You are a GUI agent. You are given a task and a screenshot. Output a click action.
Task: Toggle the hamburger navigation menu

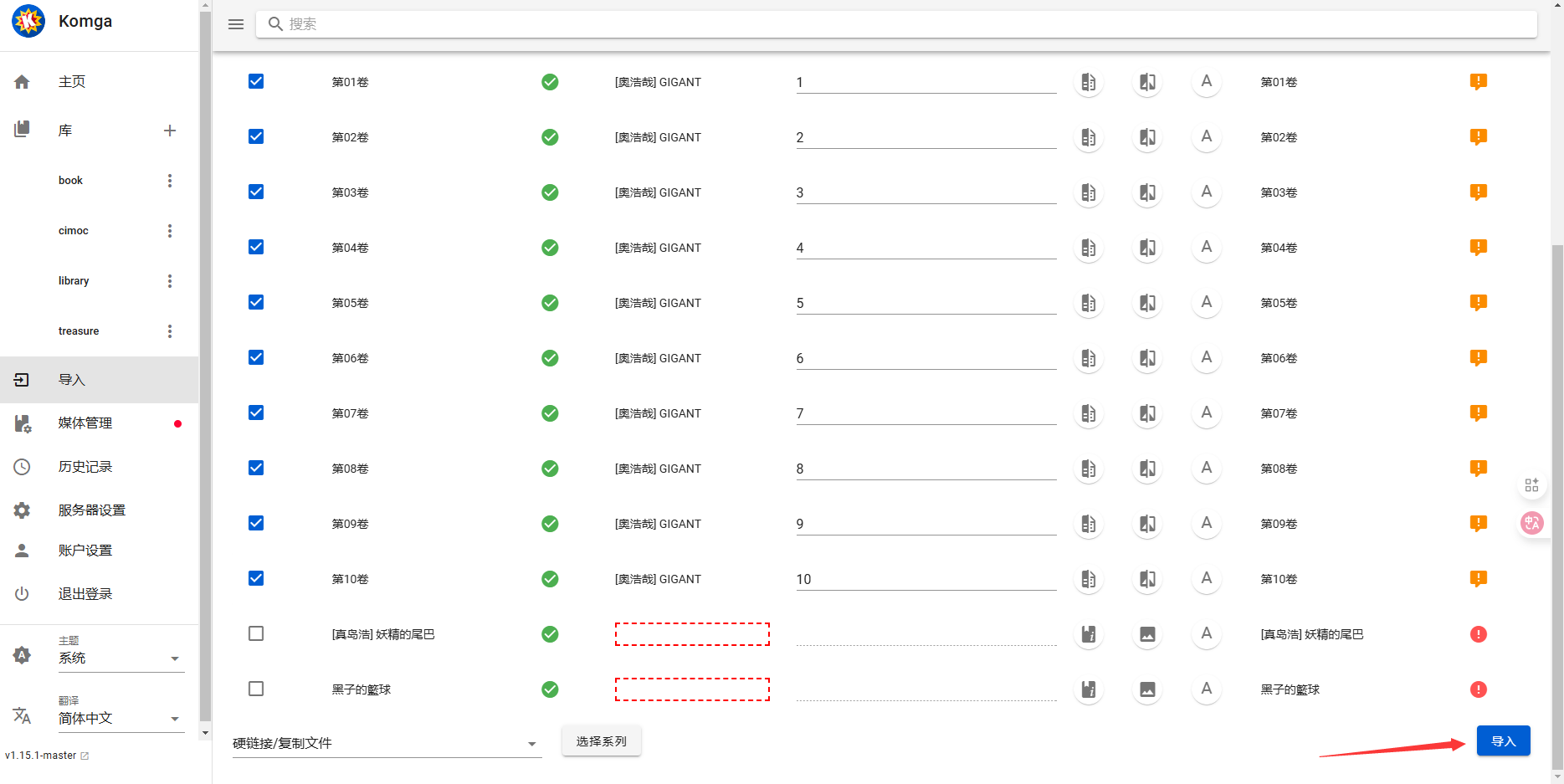point(236,24)
